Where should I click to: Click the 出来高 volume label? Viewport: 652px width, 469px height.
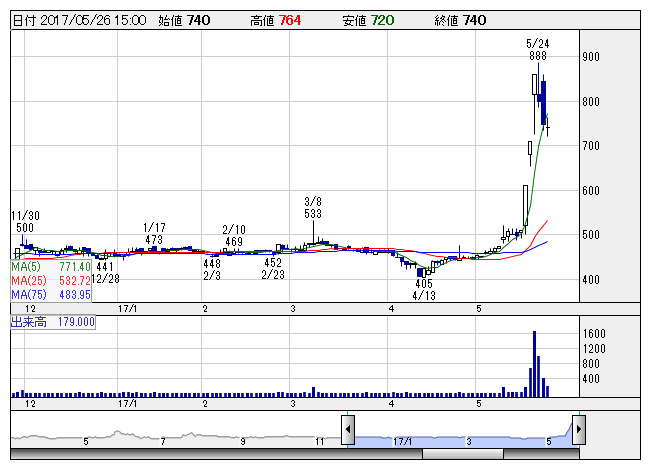point(24,322)
